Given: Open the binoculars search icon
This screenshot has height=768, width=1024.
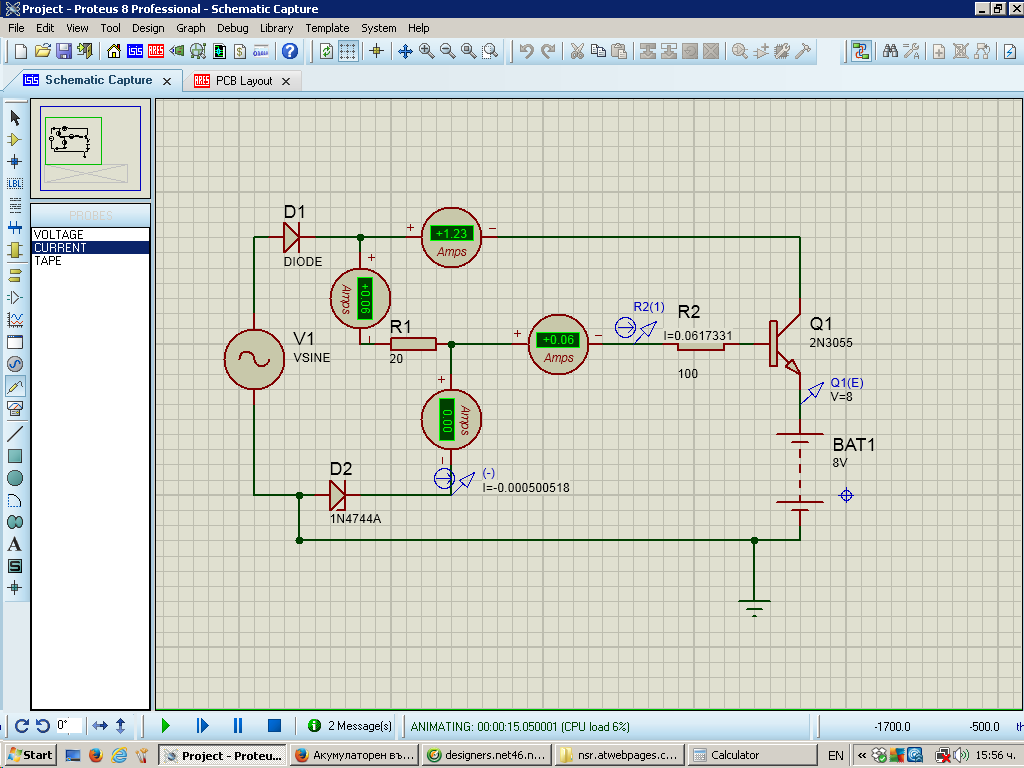Looking at the screenshot, I should tap(889, 51).
